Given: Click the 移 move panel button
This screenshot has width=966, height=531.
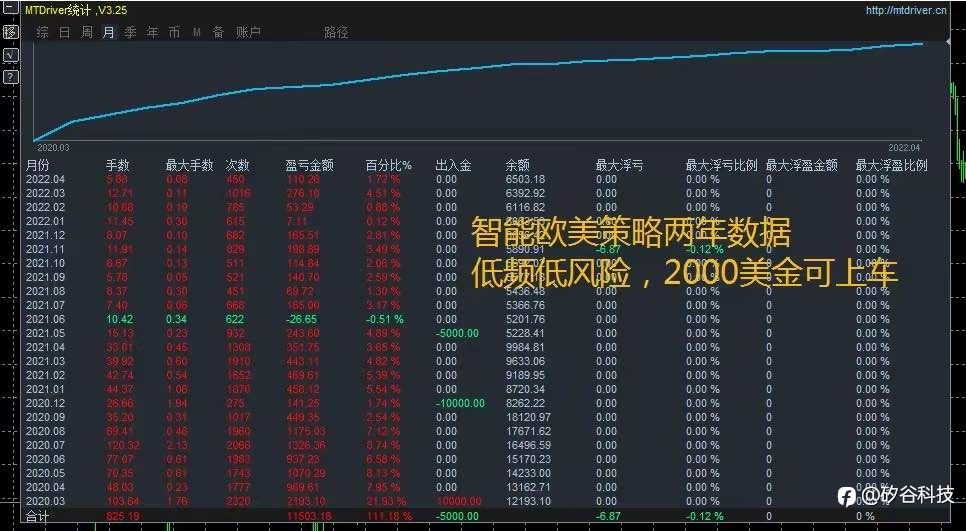Looking at the screenshot, I should coord(10,32).
